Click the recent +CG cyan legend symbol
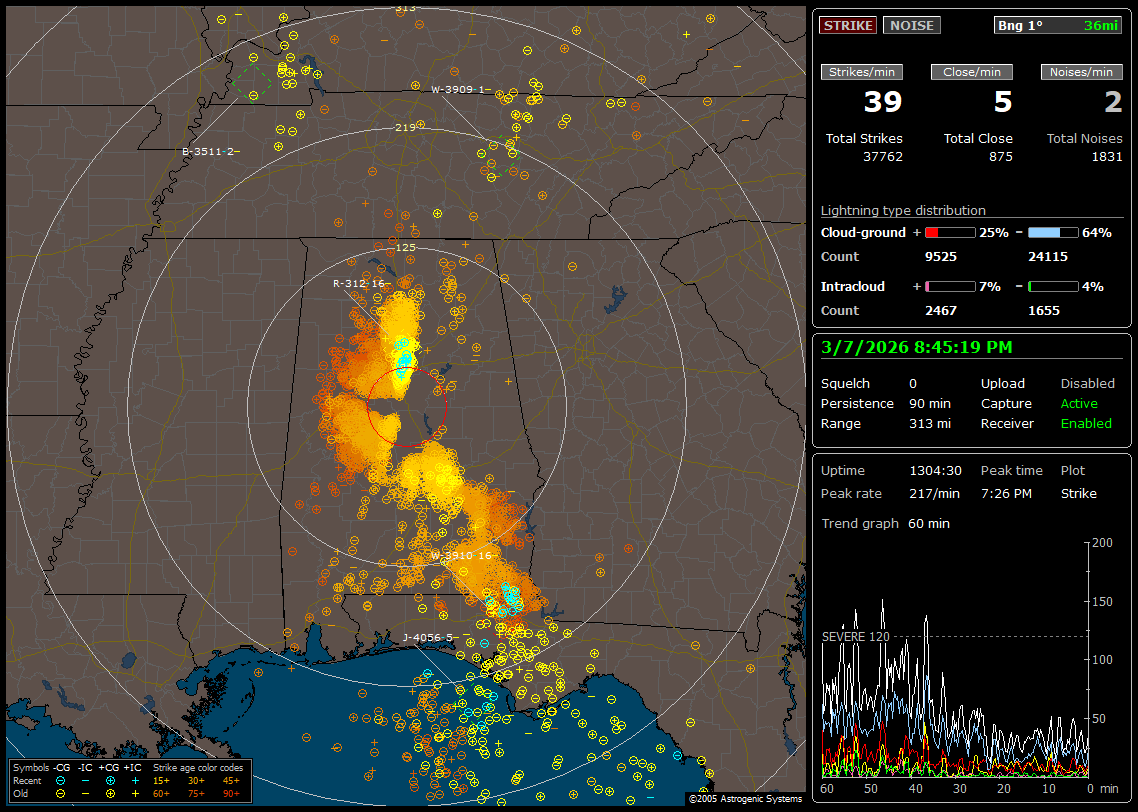The height and width of the screenshot is (812, 1138). tap(110, 780)
